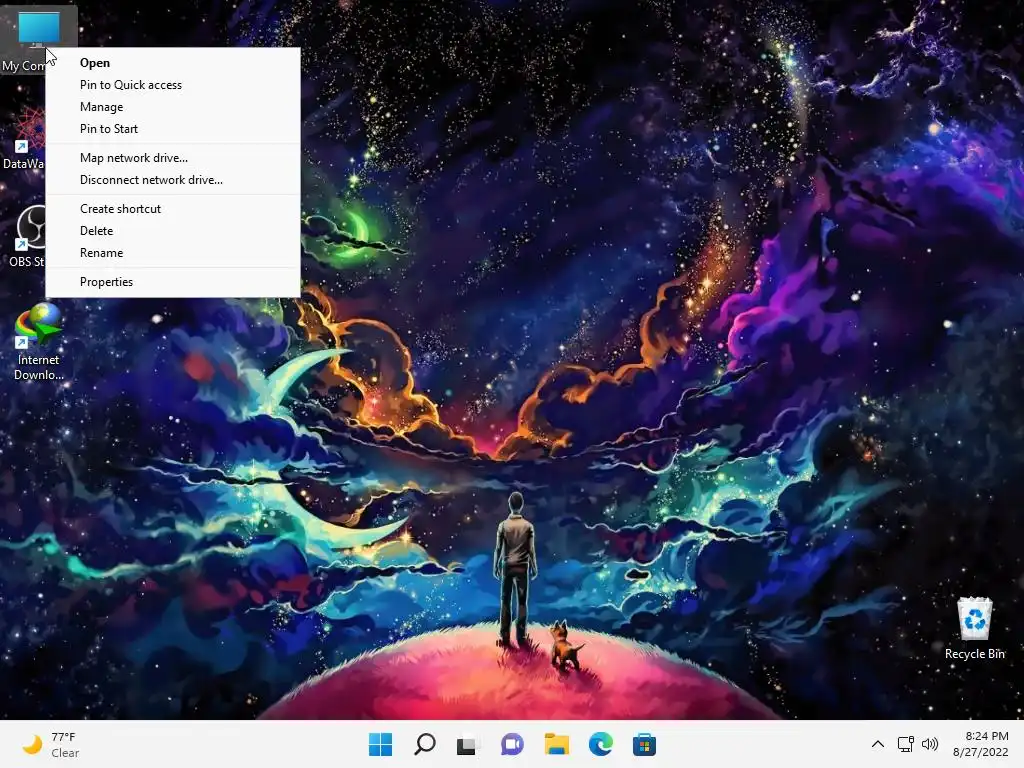Click Manage in the context menu
Viewport: 1024px width, 768px height.
click(172, 107)
